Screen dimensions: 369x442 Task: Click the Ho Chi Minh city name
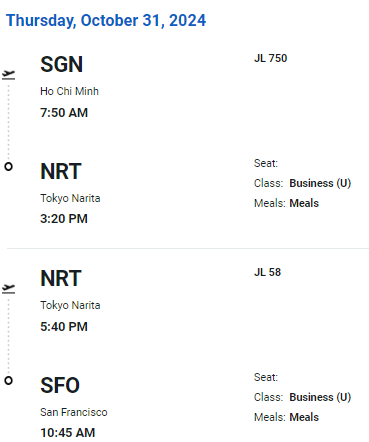coord(69,91)
